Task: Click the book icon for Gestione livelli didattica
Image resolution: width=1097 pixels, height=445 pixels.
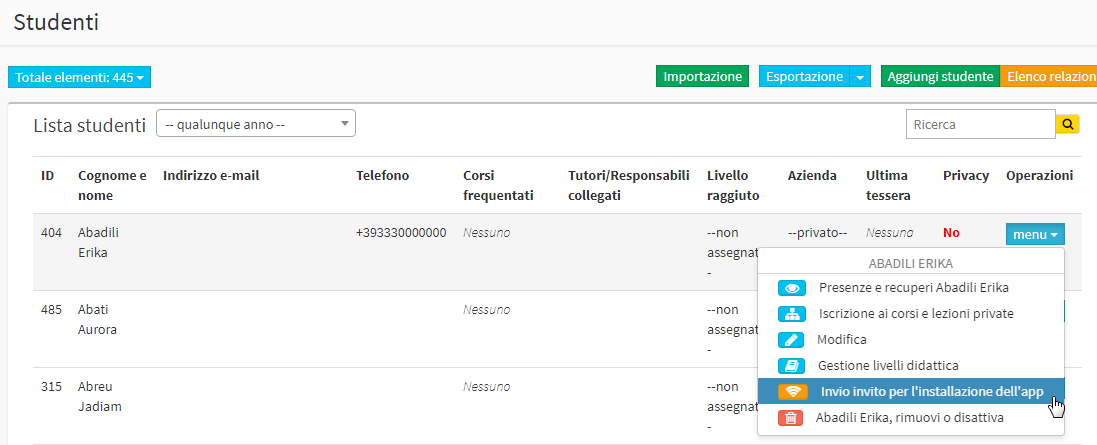Action: [792, 365]
